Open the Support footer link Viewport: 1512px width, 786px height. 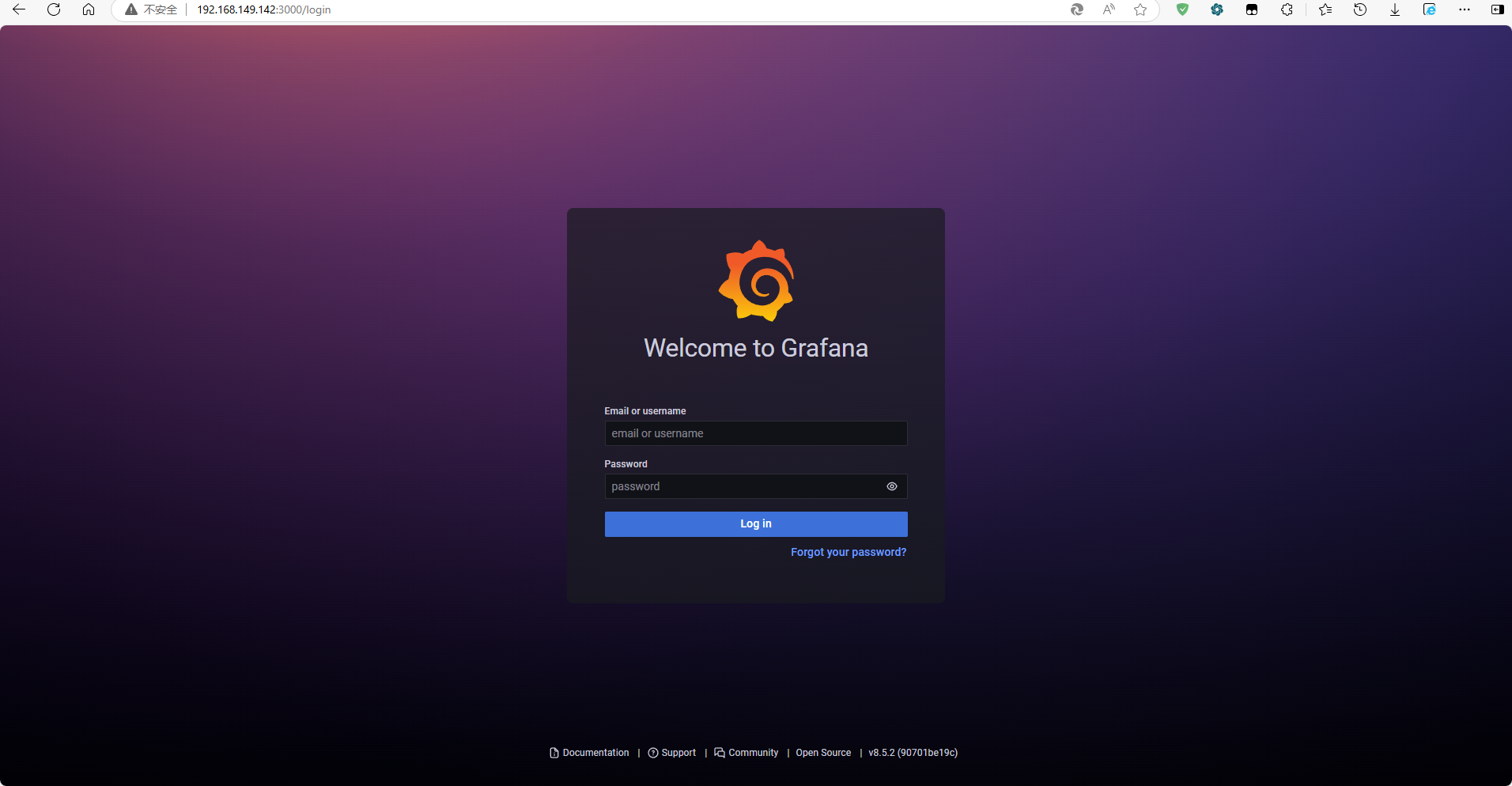(x=672, y=753)
